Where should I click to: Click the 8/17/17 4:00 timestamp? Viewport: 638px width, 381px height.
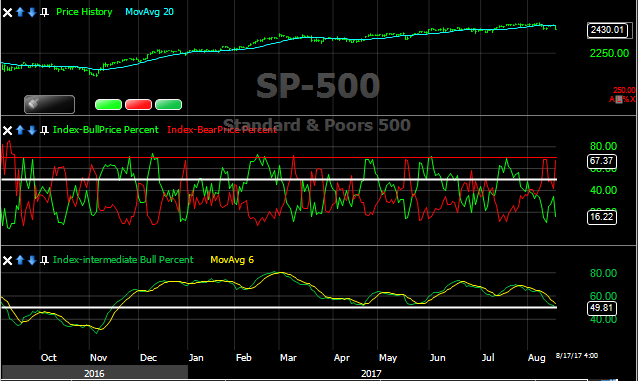(577, 356)
